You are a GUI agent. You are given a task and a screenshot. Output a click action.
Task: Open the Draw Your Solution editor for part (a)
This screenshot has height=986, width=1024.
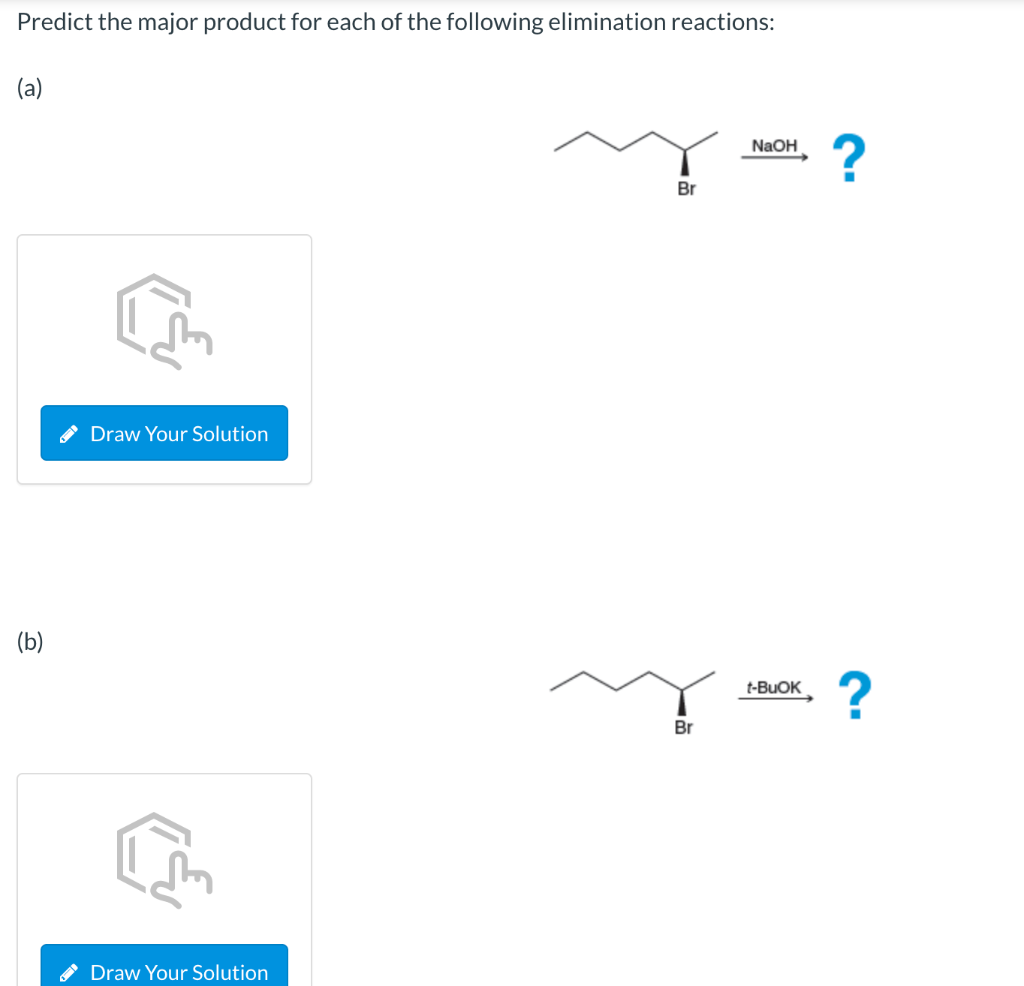tap(164, 433)
